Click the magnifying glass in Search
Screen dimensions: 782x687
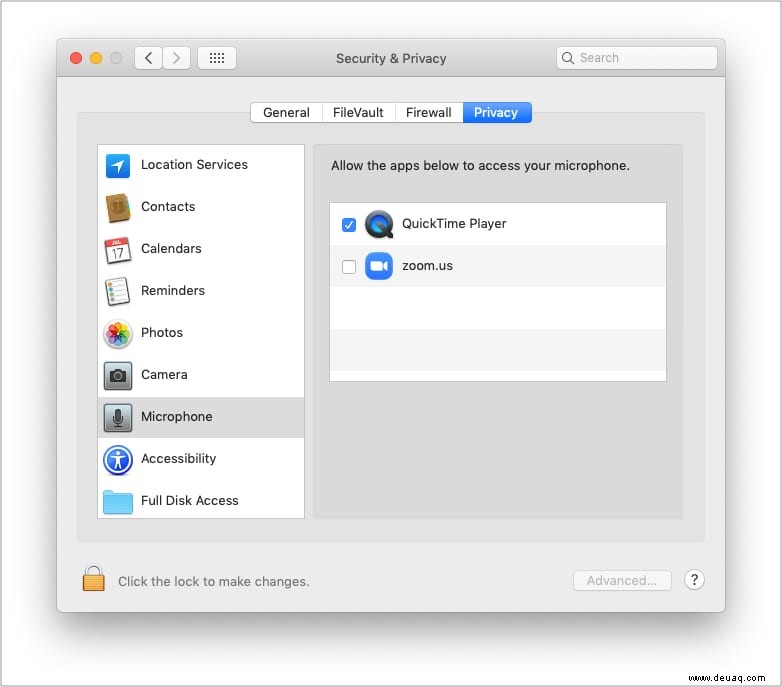click(x=568, y=58)
